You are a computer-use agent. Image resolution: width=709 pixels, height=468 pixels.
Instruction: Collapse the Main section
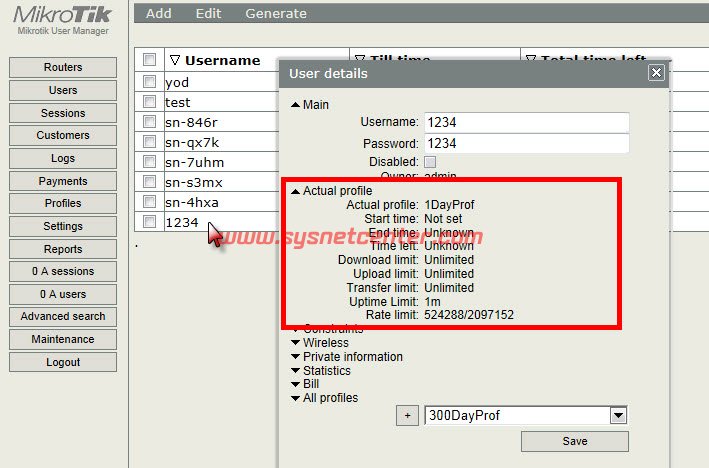[296, 105]
